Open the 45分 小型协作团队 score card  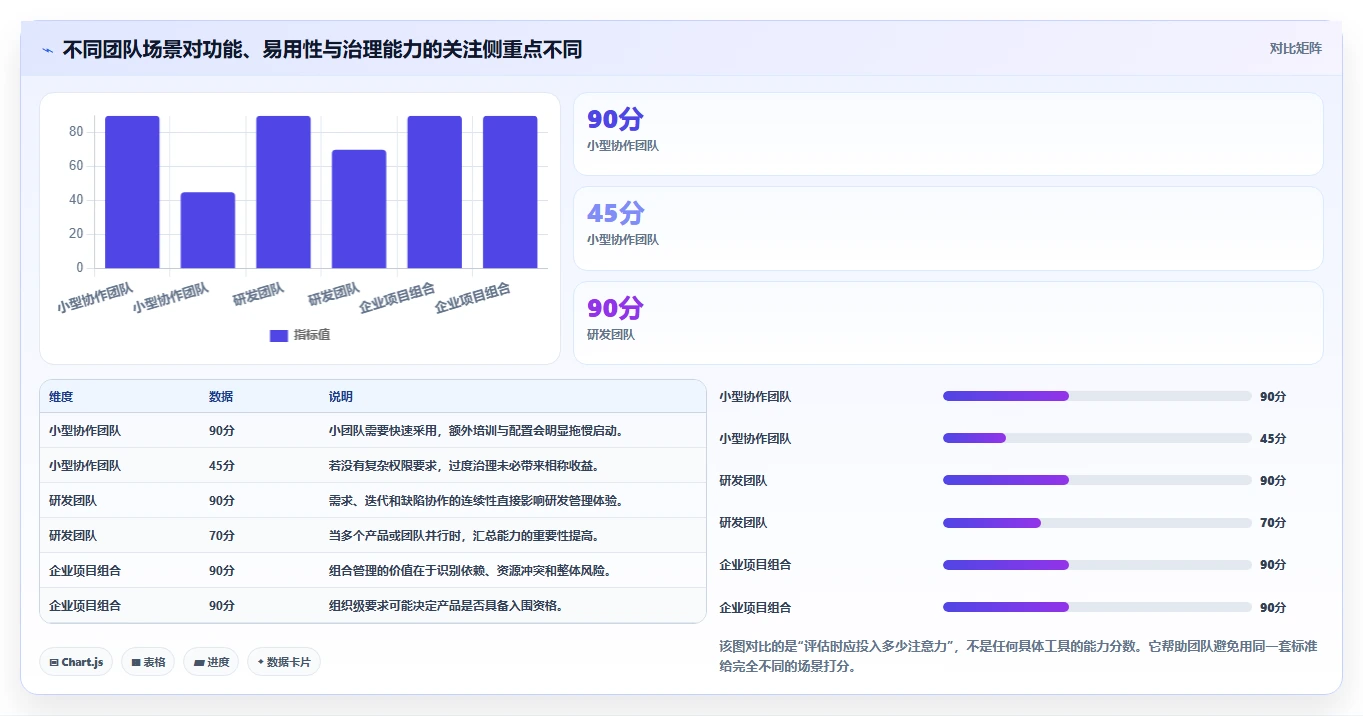[948, 228]
